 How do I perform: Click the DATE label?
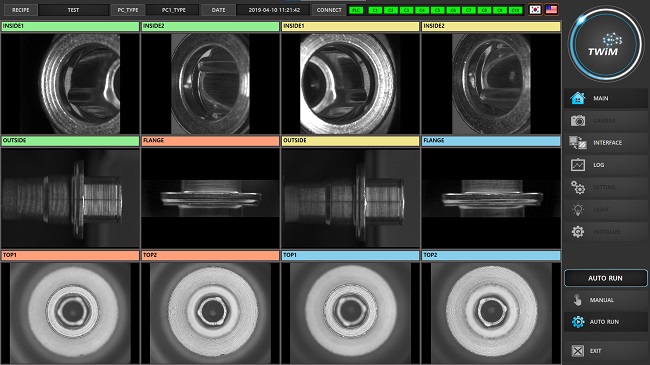(218, 10)
